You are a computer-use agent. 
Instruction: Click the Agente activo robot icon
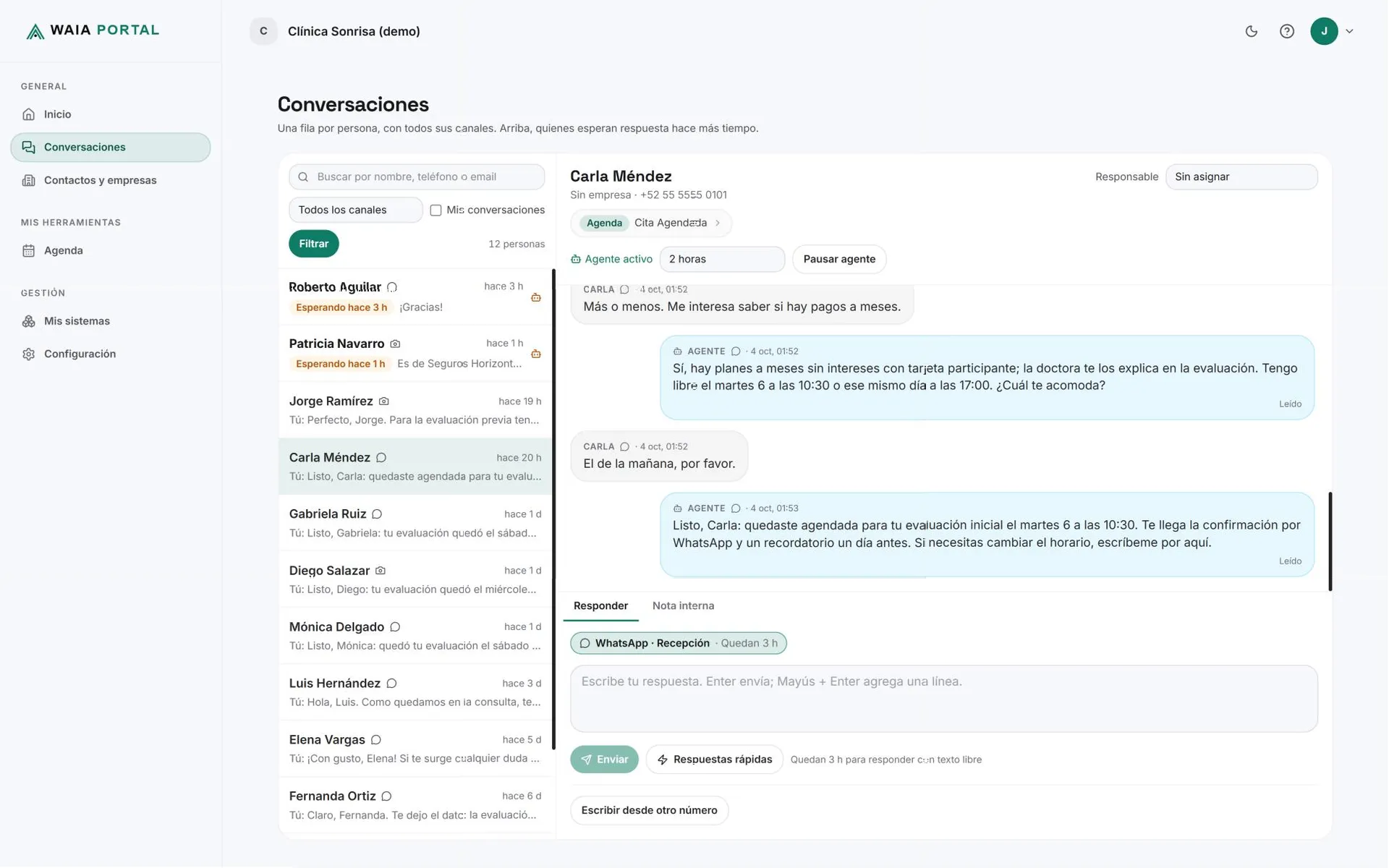coord(576,259)
